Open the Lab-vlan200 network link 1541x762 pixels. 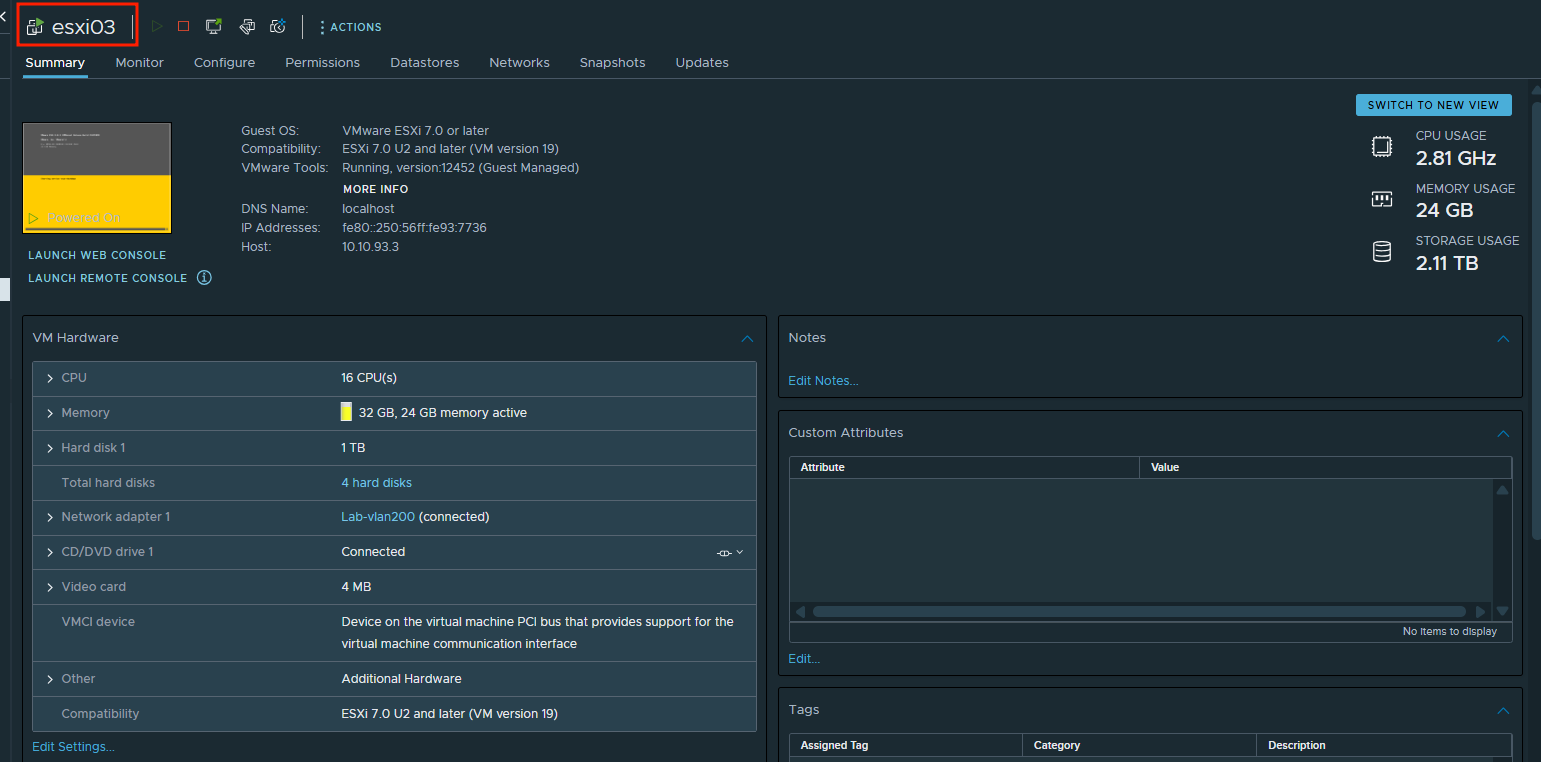378,517
